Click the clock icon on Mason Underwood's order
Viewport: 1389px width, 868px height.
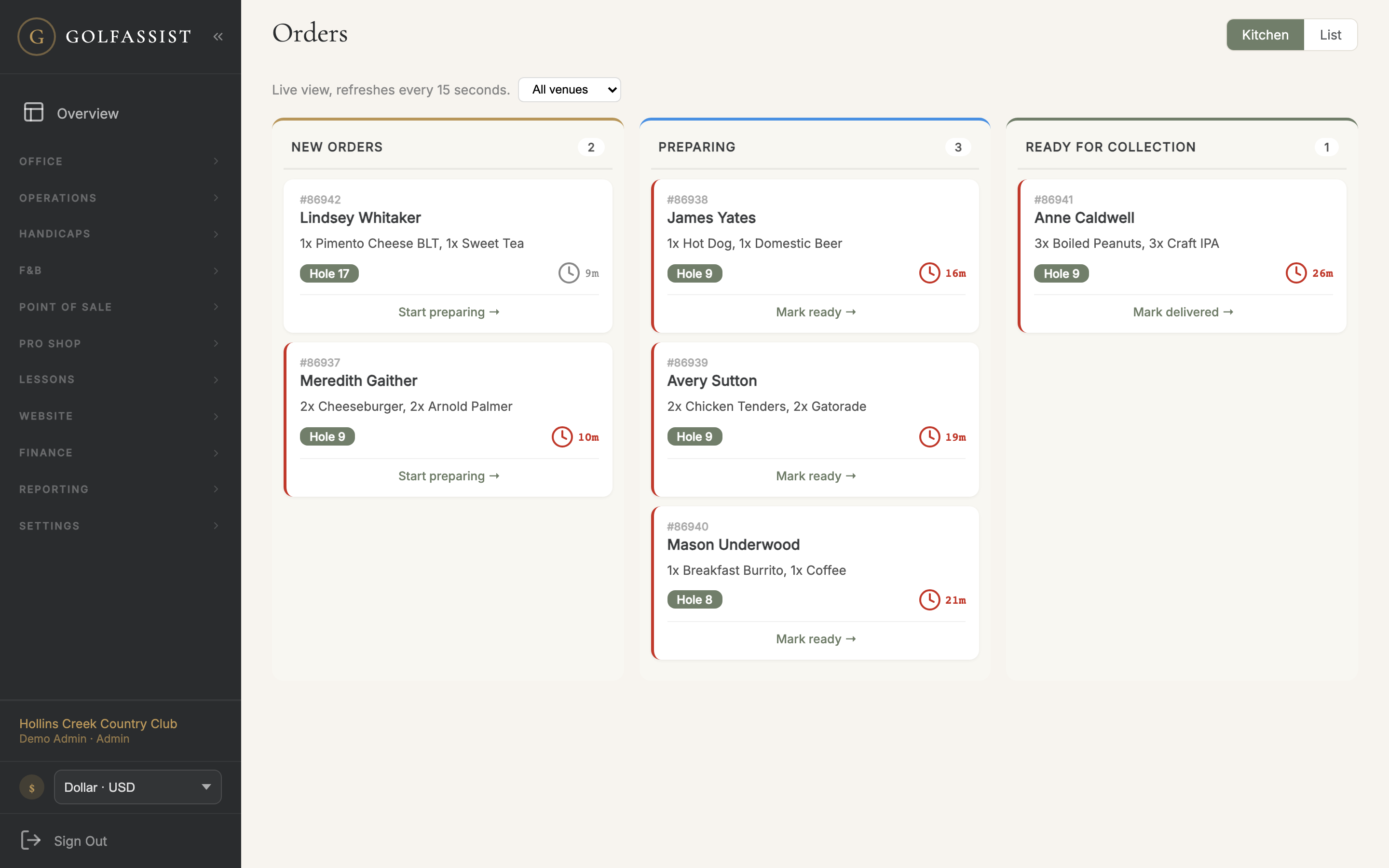click(x=929, y=600)
